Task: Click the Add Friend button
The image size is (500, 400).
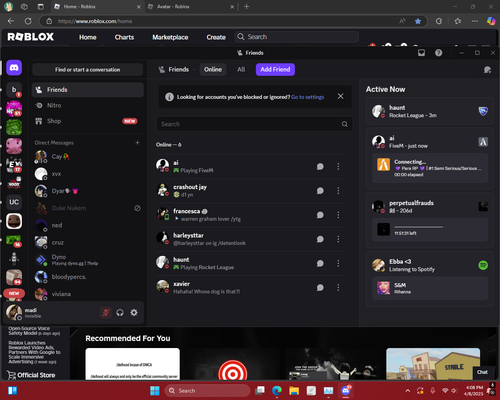Action: (x=275, y=69)
